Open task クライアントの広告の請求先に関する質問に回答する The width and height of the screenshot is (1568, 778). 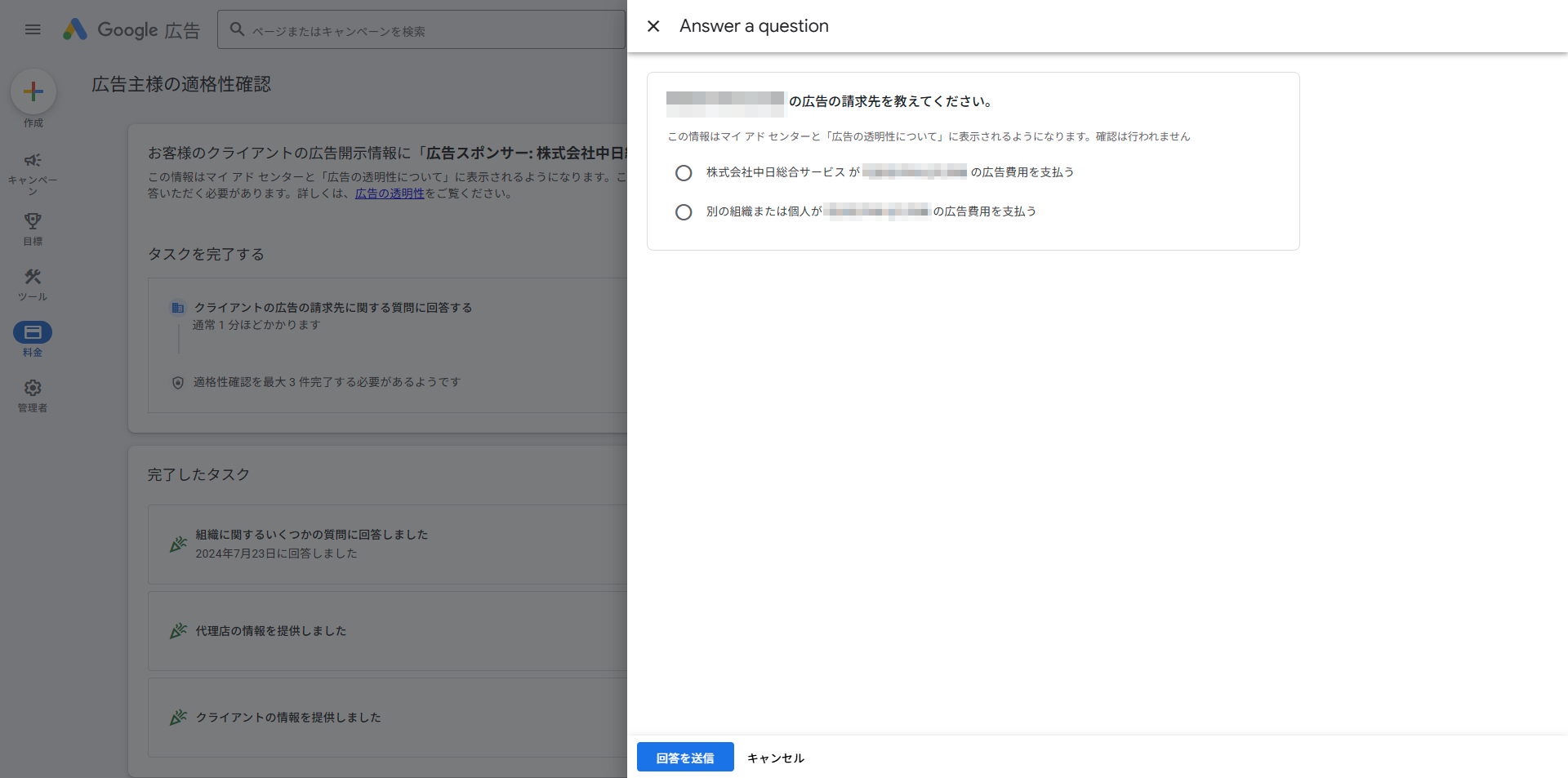click(333, 308)
